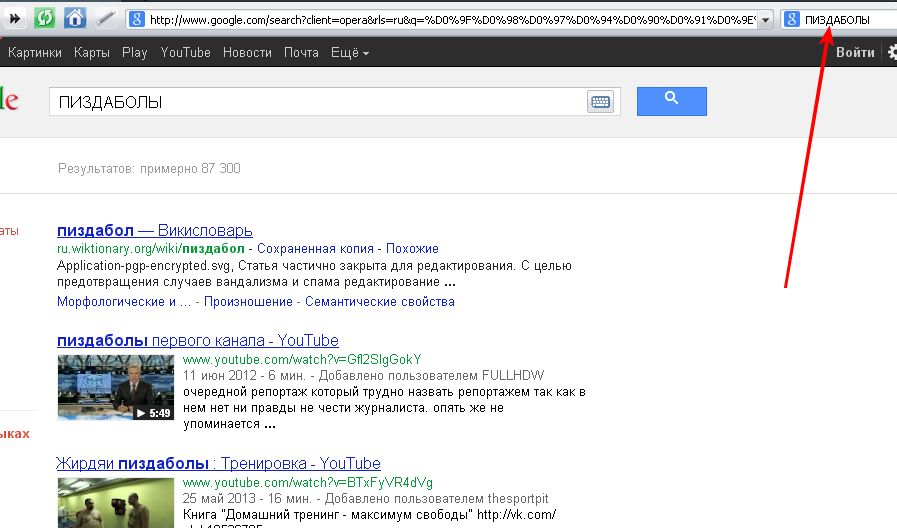
Task: Click the wand (pencil) toolbar icon
Action: pos(105,18)
